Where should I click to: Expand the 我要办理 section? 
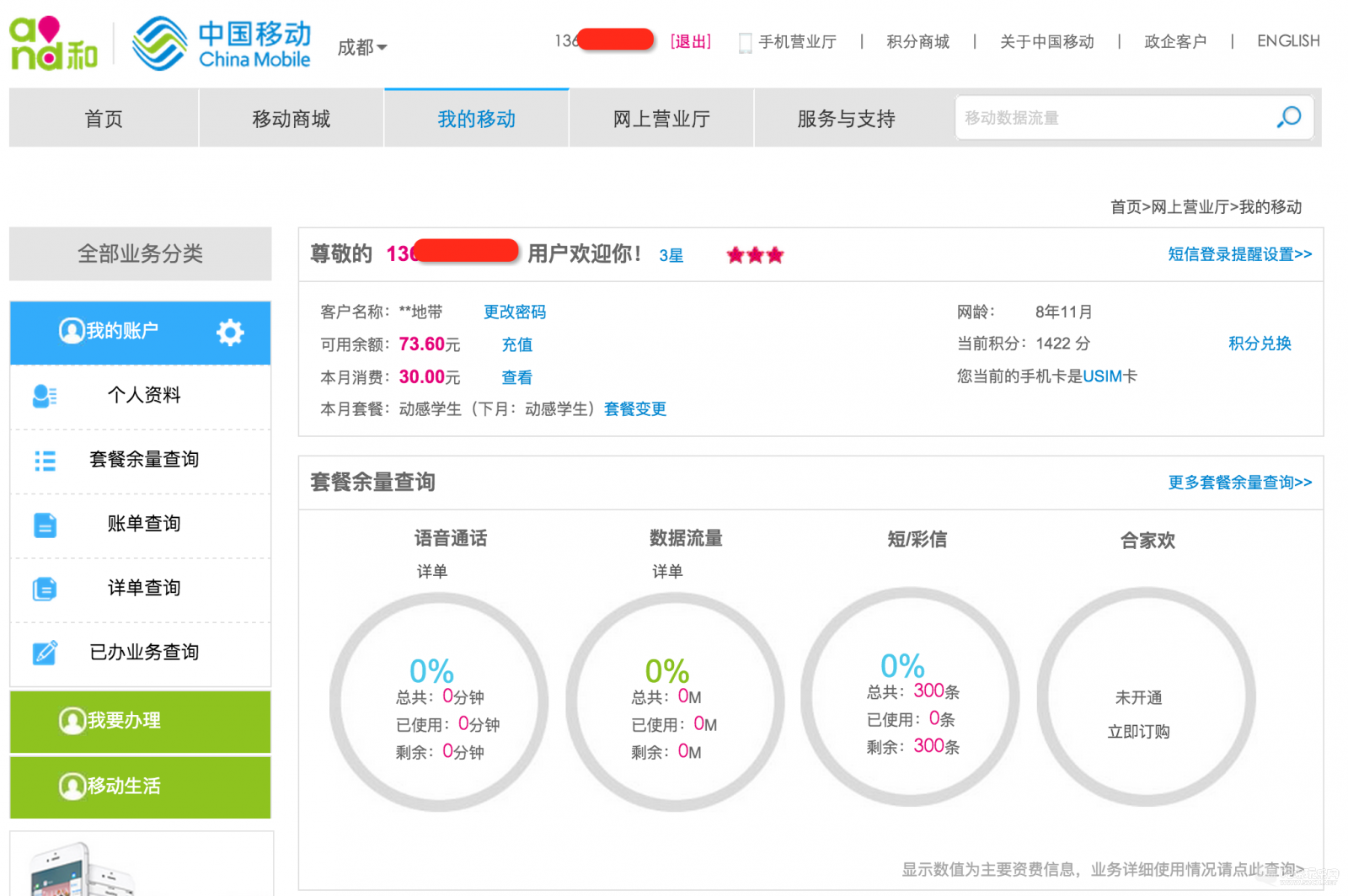[x=141, y=722]
